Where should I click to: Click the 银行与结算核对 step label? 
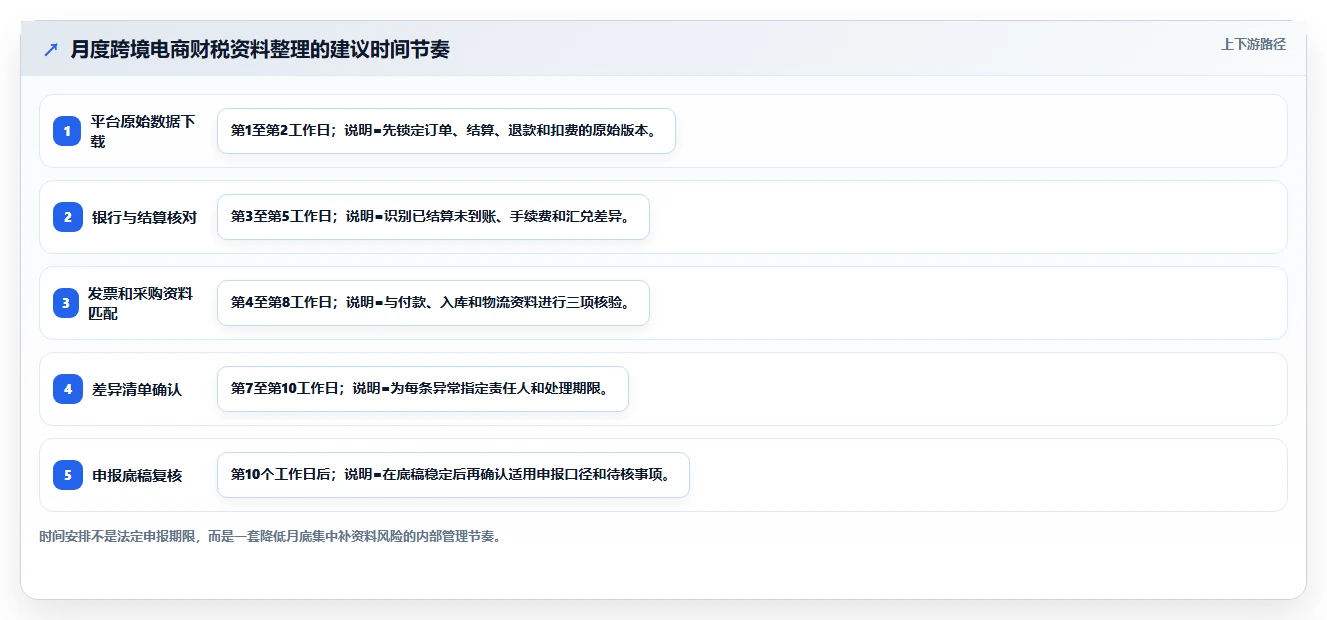[x=145, y=217]
